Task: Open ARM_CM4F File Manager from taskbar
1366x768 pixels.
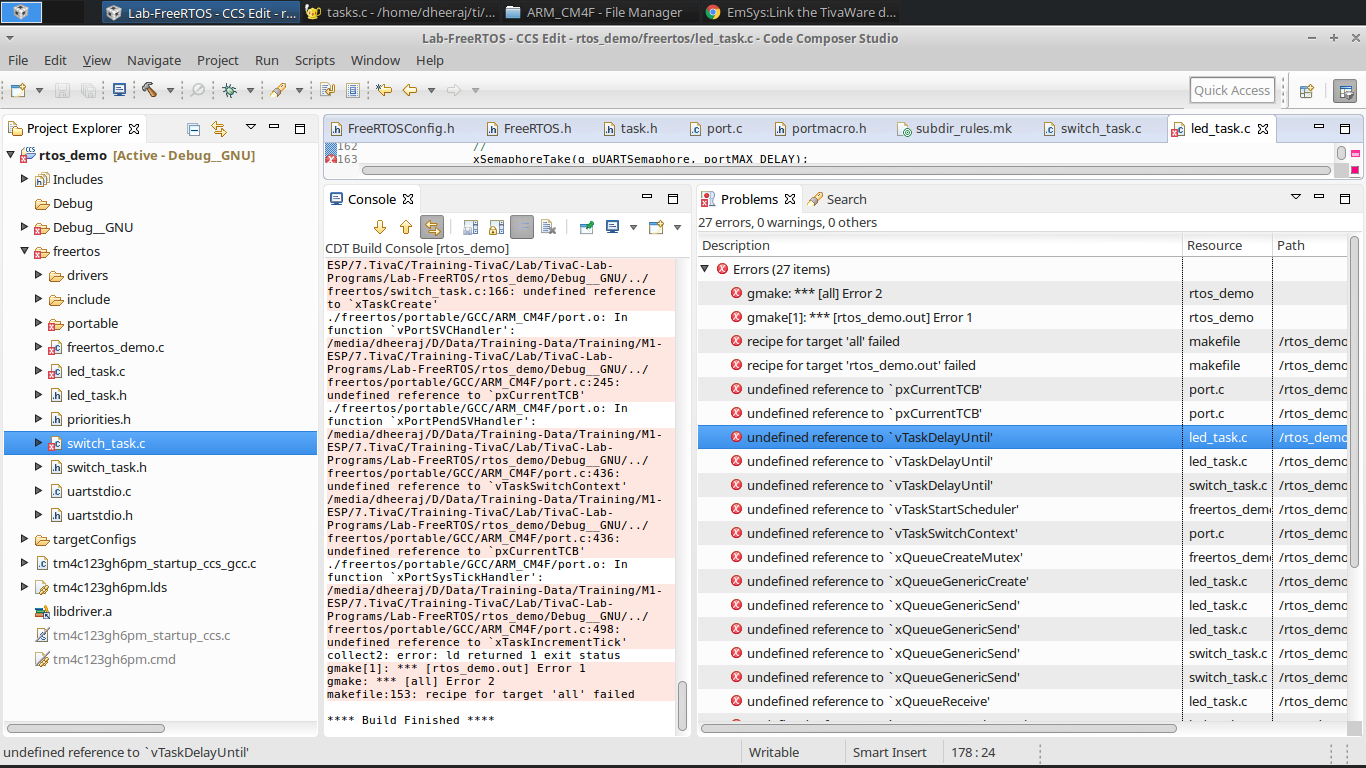Action: click(x=595, y=13)
